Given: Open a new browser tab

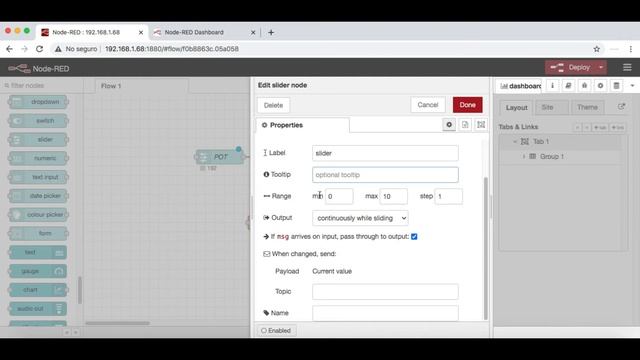Looking at the screenshot, I should (x=271, y=32).
